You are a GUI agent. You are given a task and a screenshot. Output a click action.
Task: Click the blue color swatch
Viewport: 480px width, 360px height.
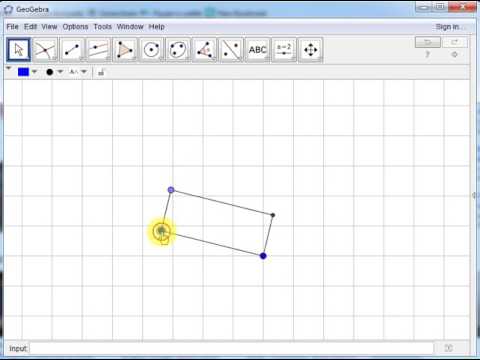tap(23, 72)
